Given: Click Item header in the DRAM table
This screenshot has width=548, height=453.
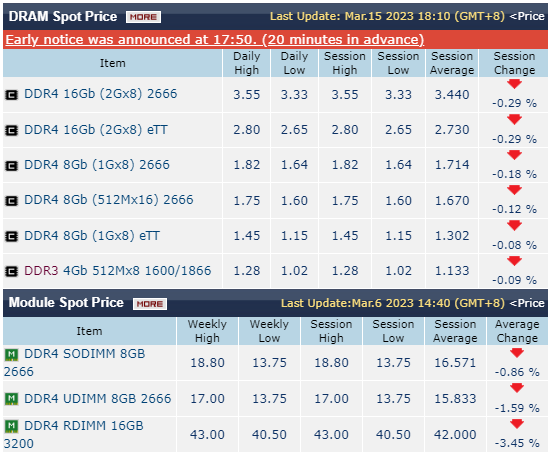Looking at the screenshot, I should pos(113,63).
